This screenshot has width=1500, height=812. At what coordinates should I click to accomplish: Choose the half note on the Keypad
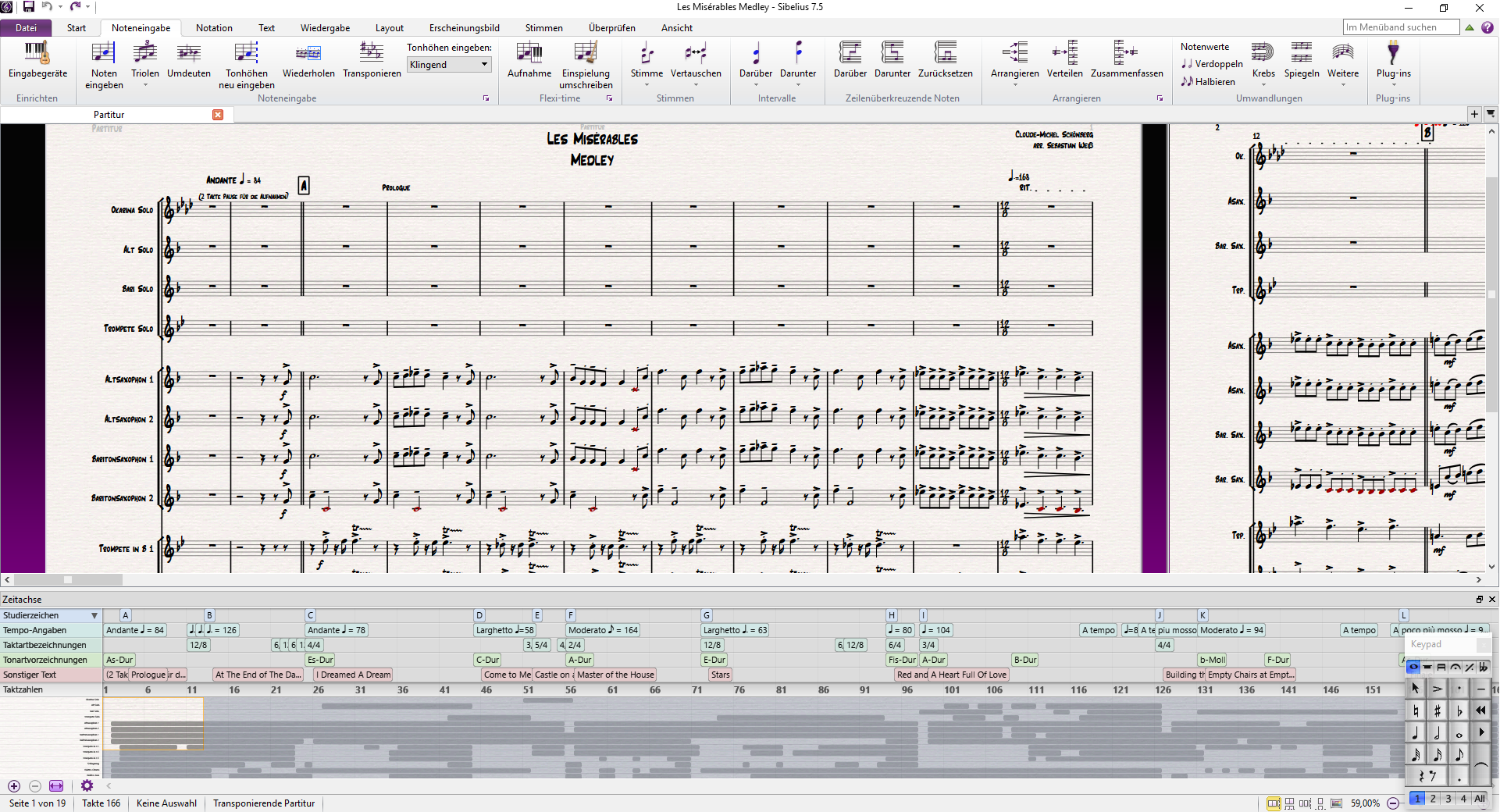1438,732
